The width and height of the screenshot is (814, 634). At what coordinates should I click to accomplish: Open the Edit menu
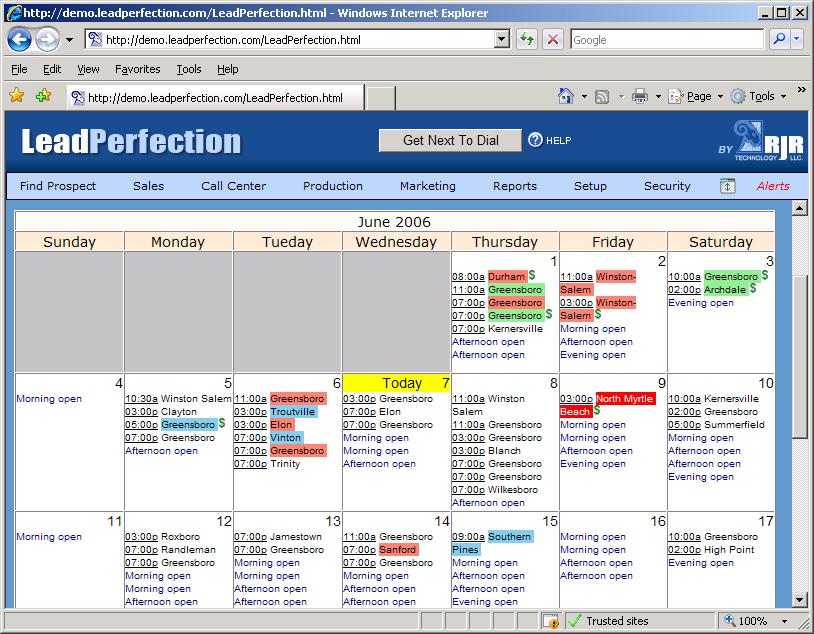[52, 69]
